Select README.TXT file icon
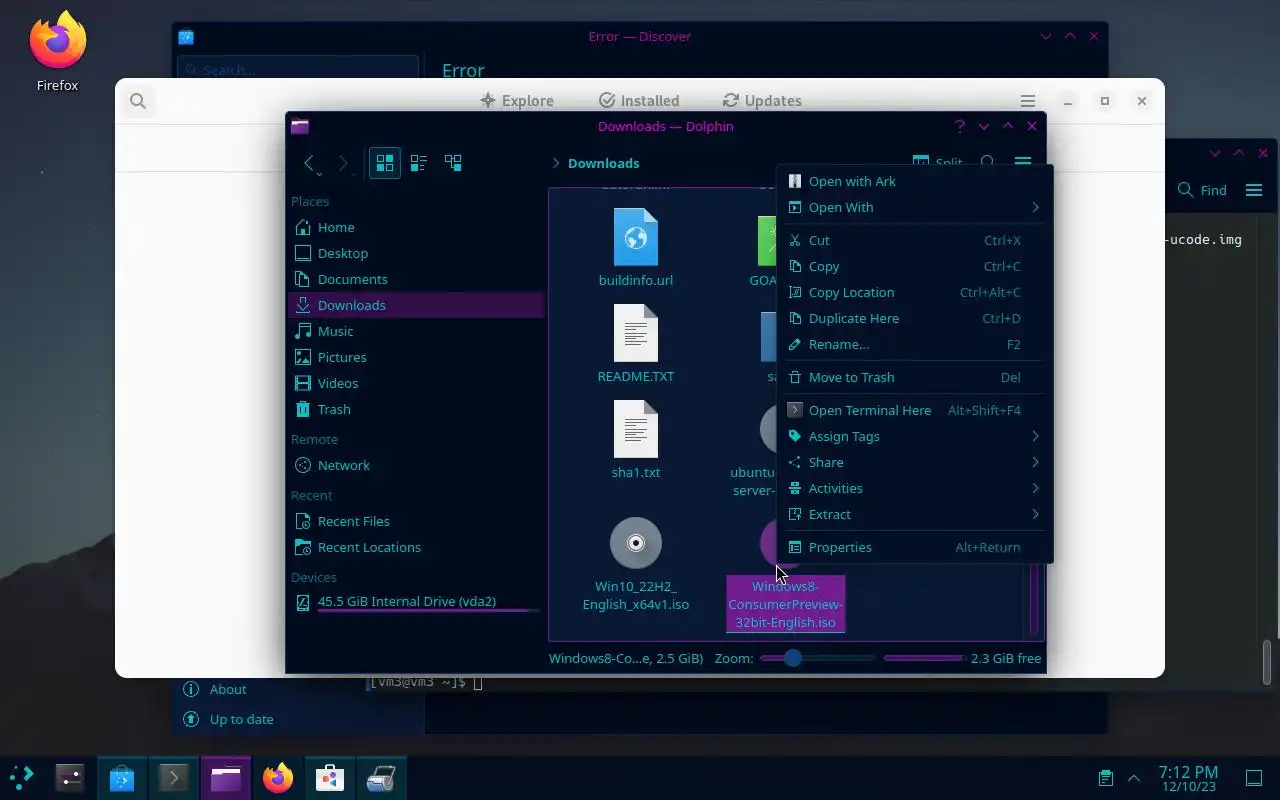Screen dimensions: 1280x800 636,333
